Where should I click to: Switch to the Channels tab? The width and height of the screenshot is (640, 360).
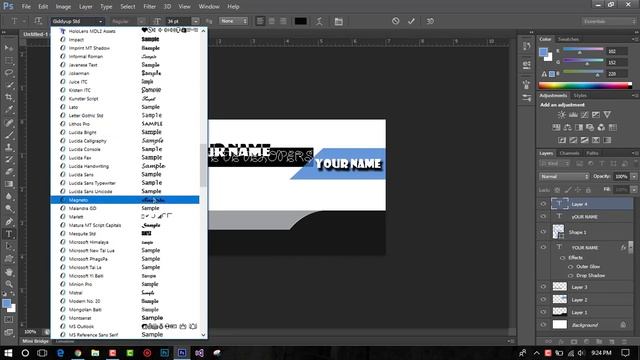click(569, 153)
